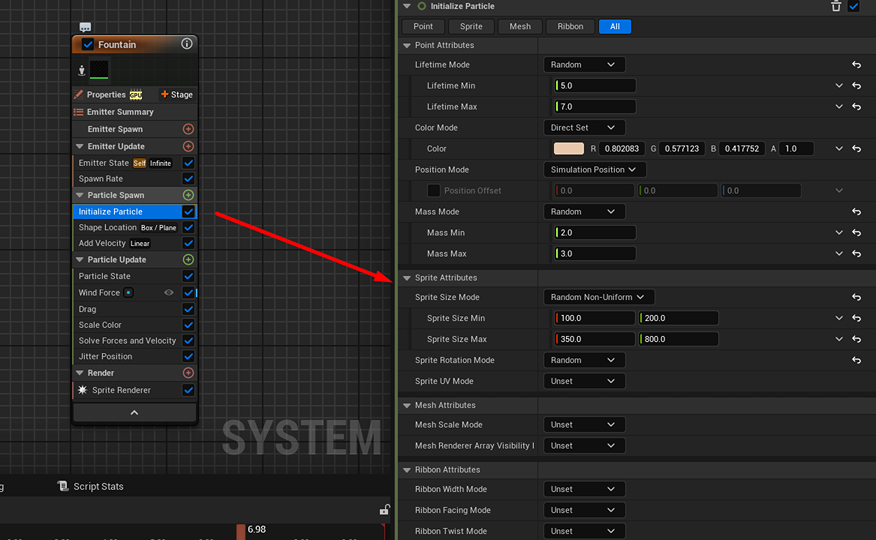The width and height of the screenshot is (876, 540).
Task: Add a module to Emitter Update with the plus icon
Action: (188, 146)
